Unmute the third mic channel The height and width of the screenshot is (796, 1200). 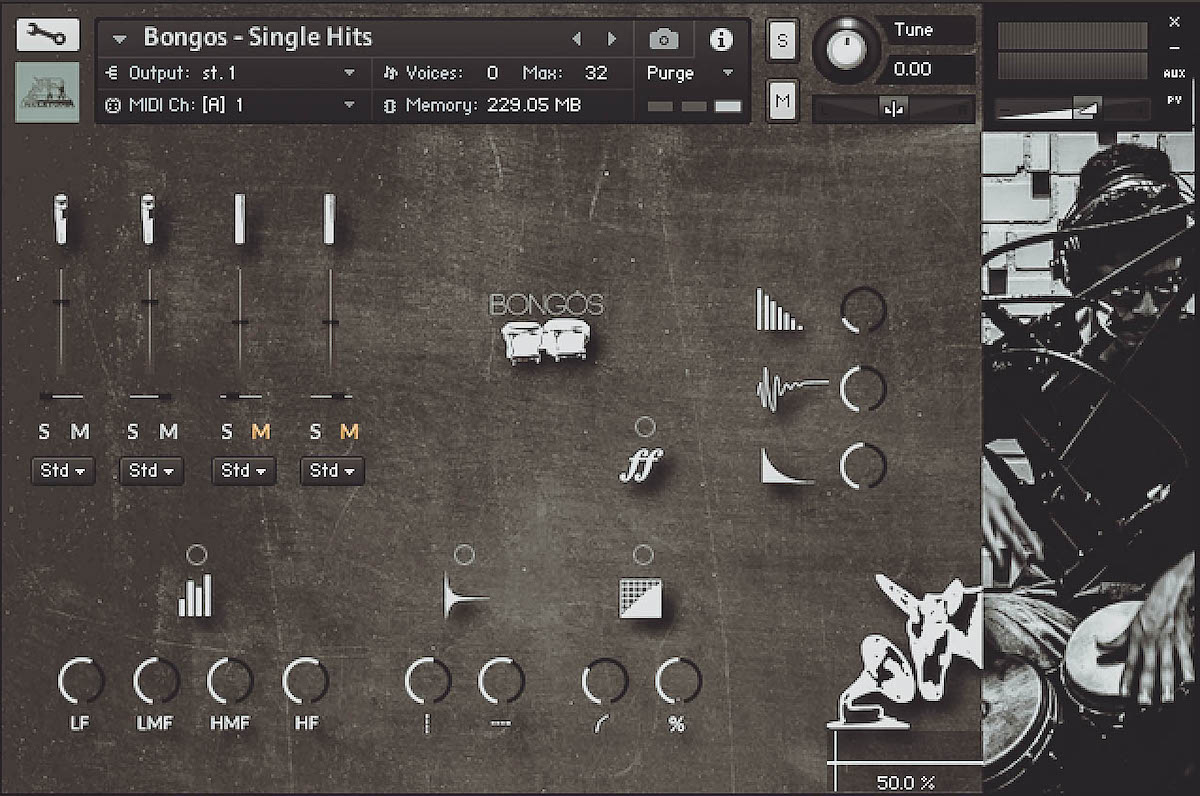pyautogui.click(x=261, y=432)
